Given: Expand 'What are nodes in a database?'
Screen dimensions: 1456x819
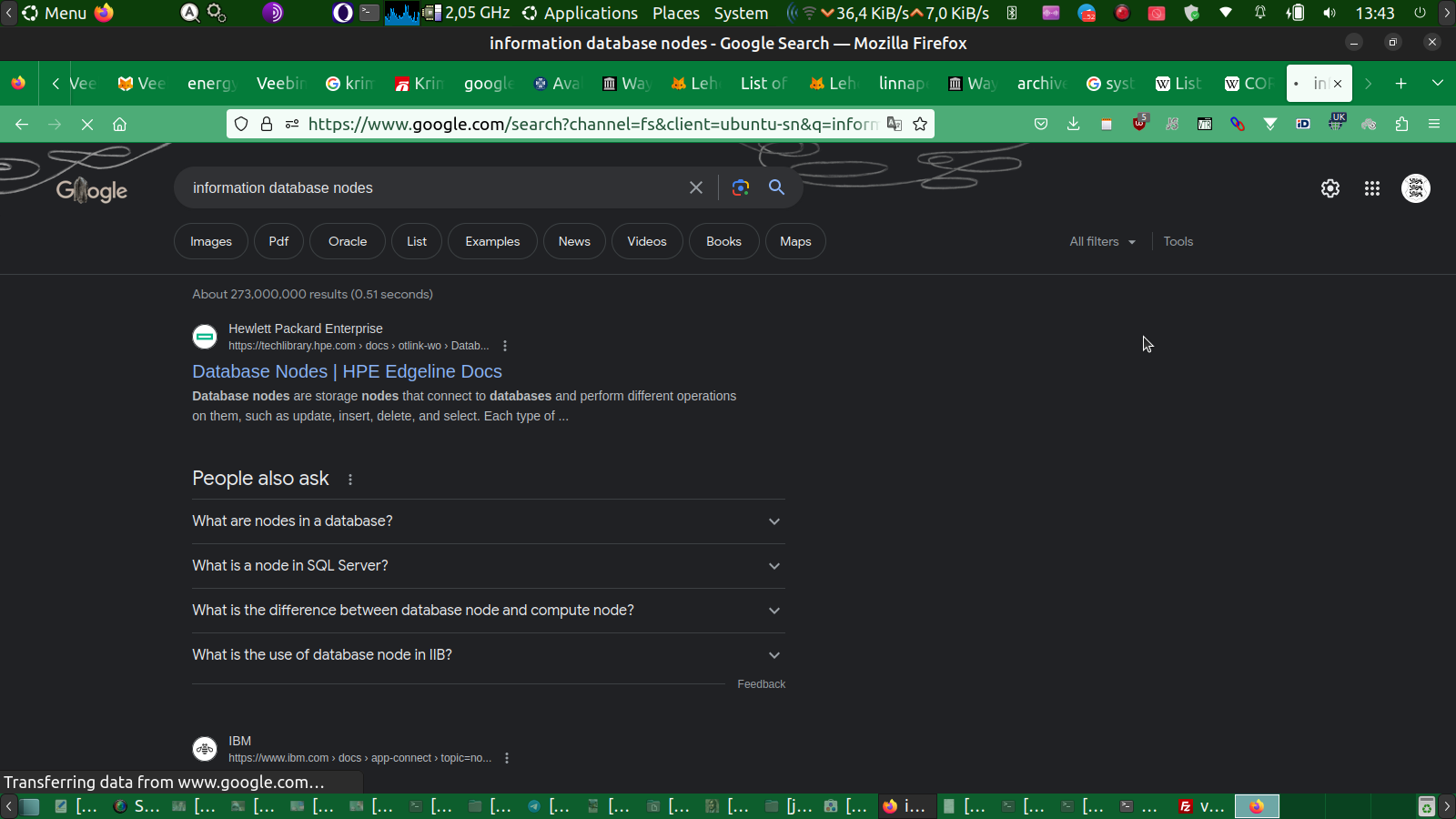Looking at the screenshot, I should pos(489,521).
